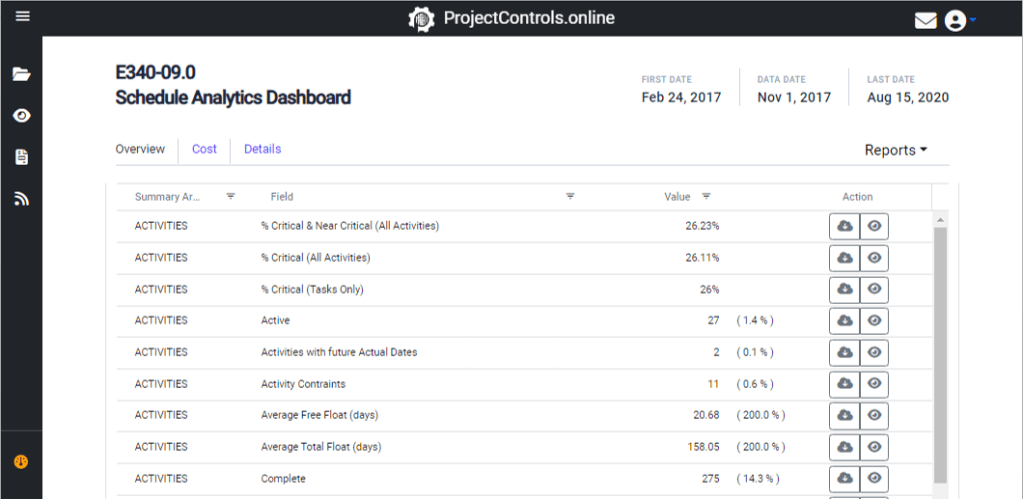
Task: Click the RSS feed sidebar icon
Action: click(x=21, y=199)
